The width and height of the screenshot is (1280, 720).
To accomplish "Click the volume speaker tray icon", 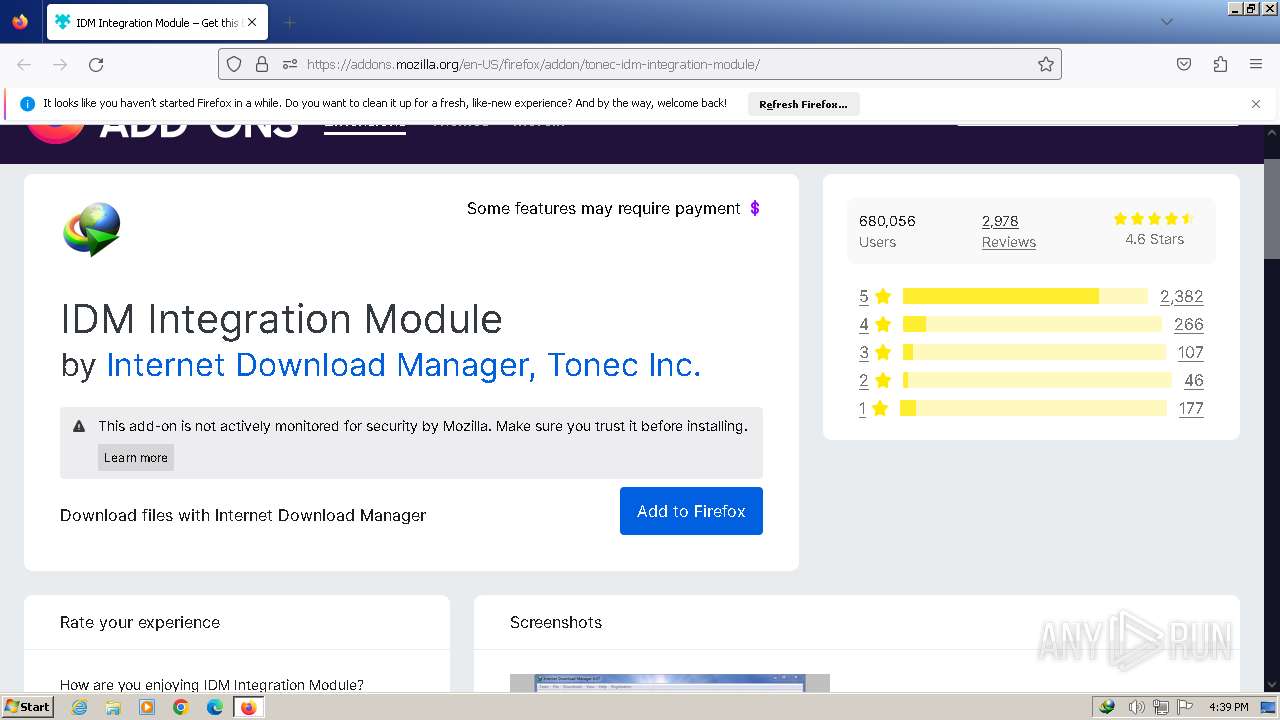I will [x=1136, y=707].
